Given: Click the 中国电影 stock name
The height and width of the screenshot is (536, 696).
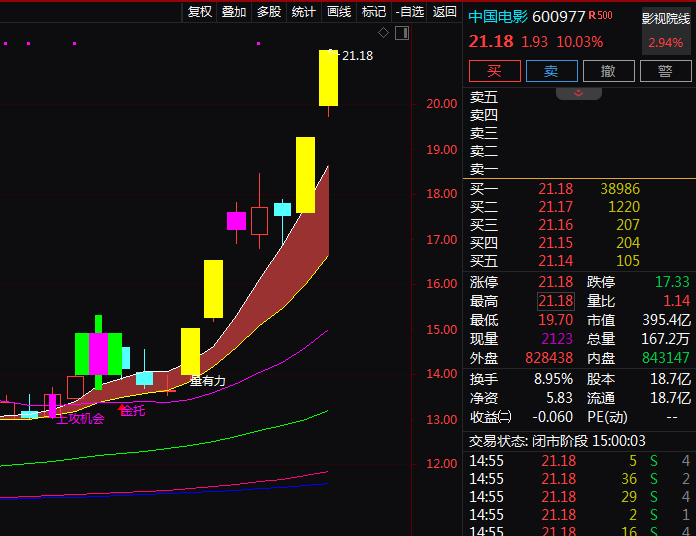Looking at the screenshot, I should tap(498, 17).
